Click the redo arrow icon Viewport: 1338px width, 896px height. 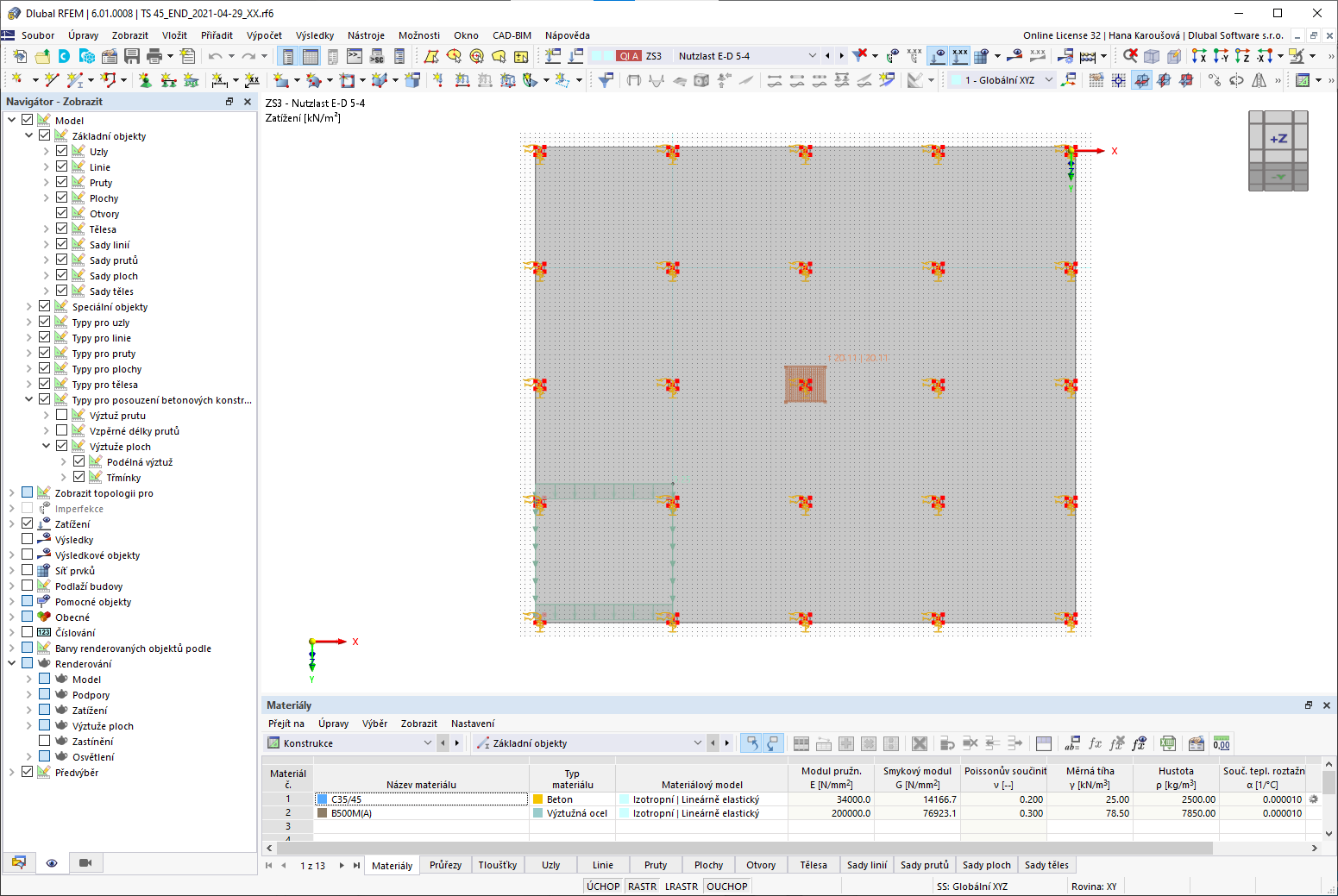248,56
